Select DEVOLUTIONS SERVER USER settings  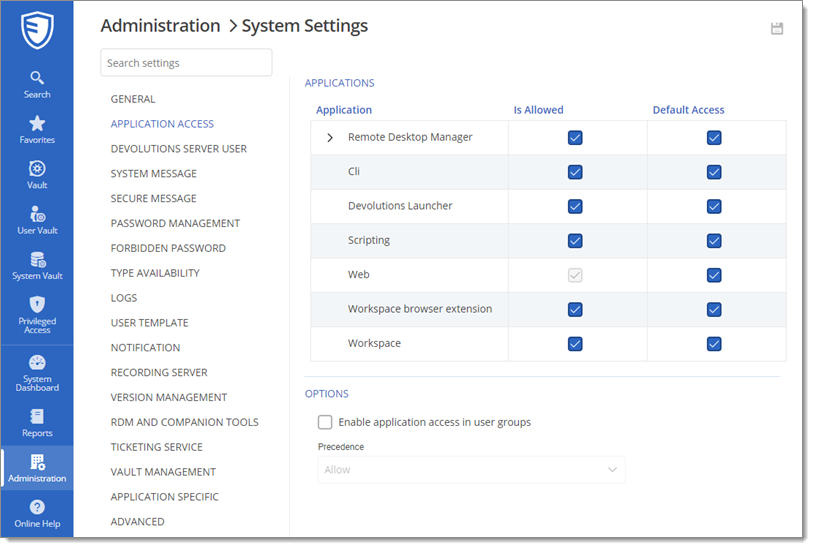tap(178, 149)
